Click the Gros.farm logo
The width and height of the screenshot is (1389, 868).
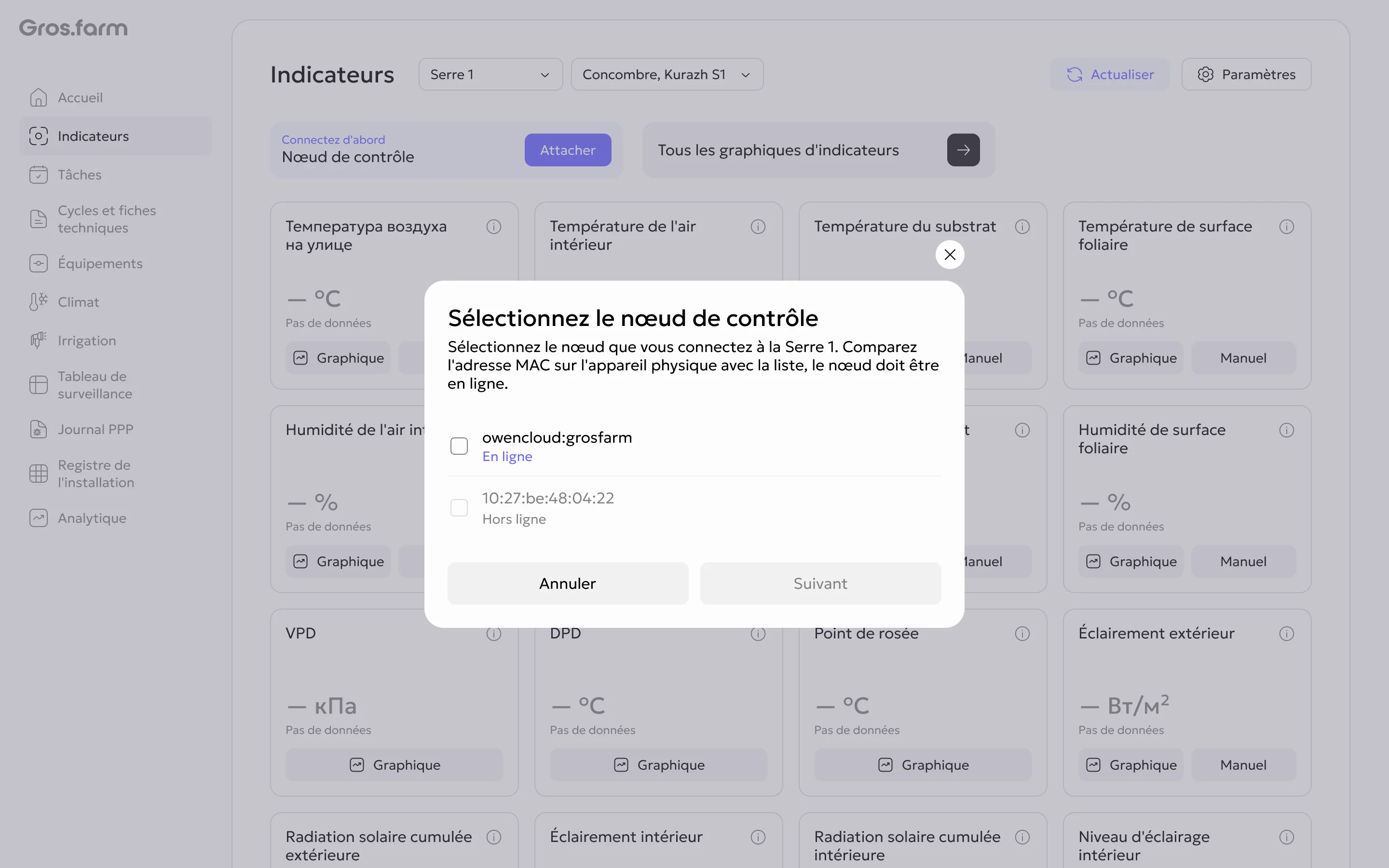tap(73, 28)
